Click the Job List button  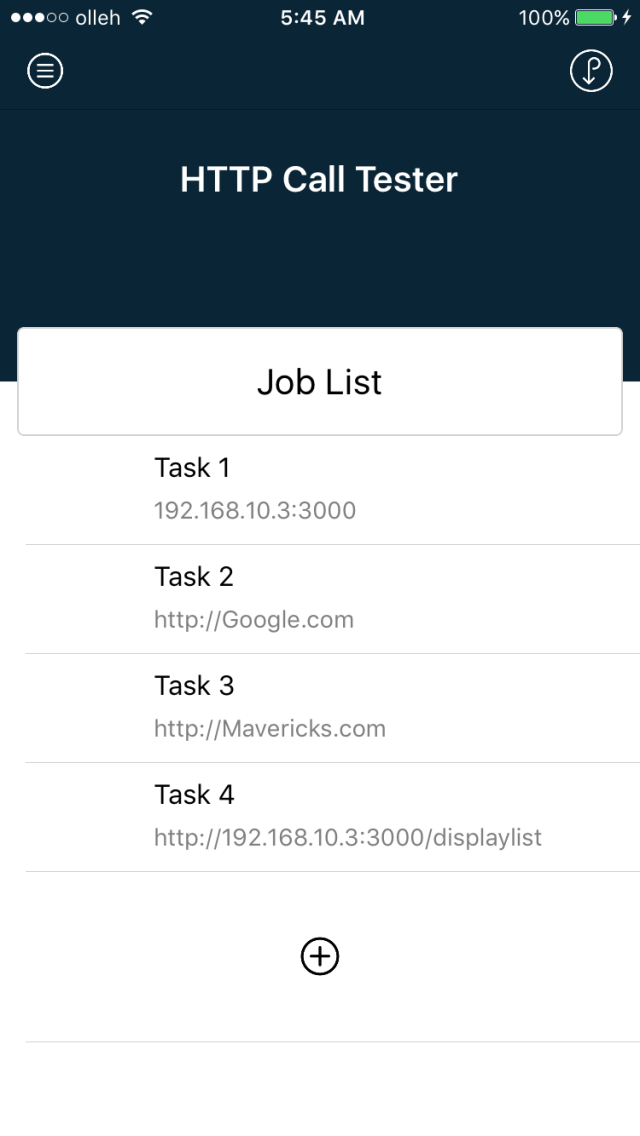320,381
